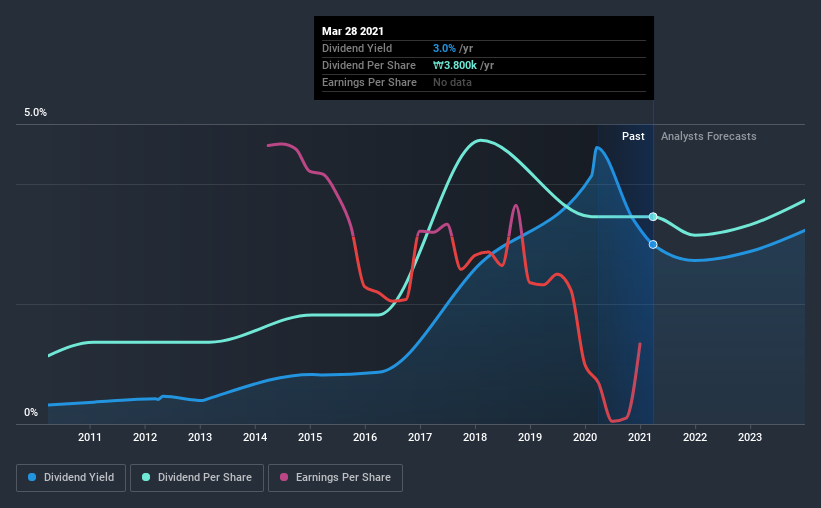Image resolution: width=821 pixels, height=508 pixels.
Task: Click the pink Earnings Per Share legend dot
Action: [284, 477]
